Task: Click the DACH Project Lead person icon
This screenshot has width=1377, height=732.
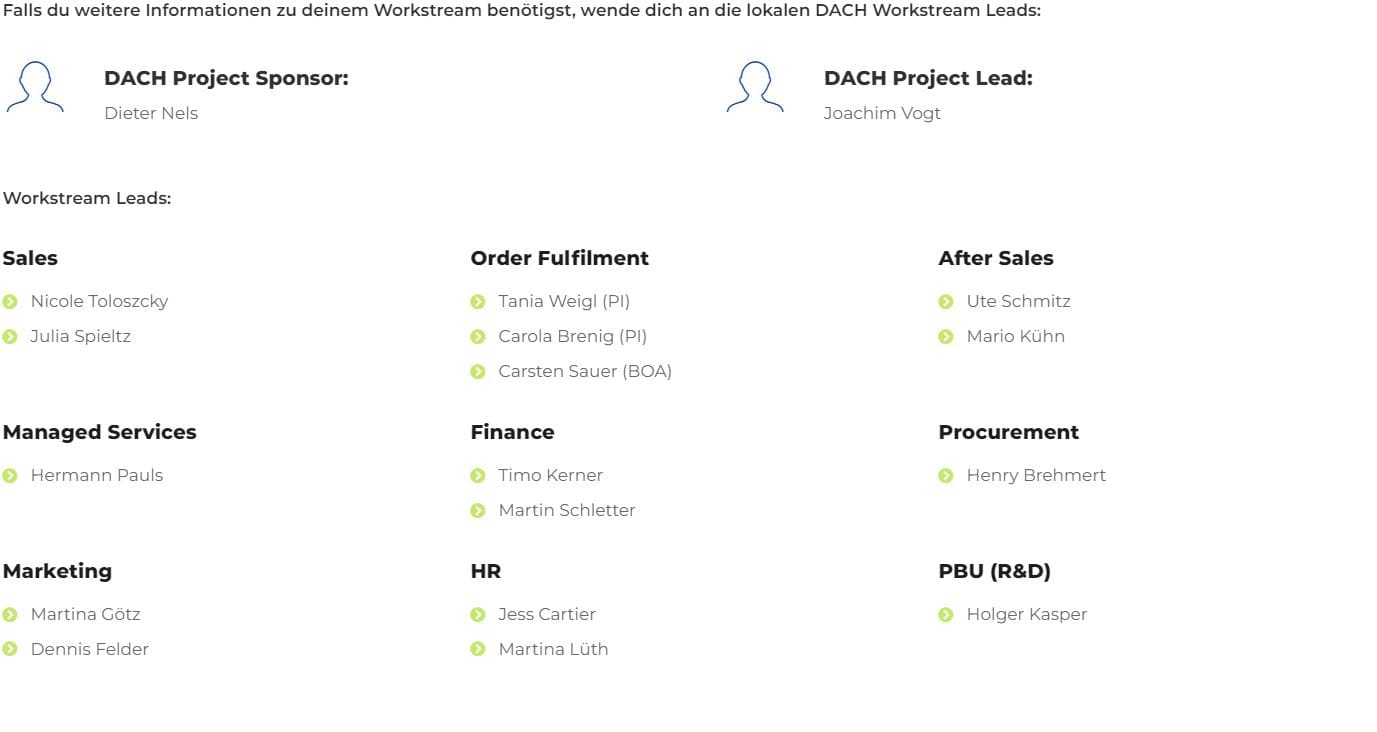Action: pyautogui.click(x=755, y=87)
